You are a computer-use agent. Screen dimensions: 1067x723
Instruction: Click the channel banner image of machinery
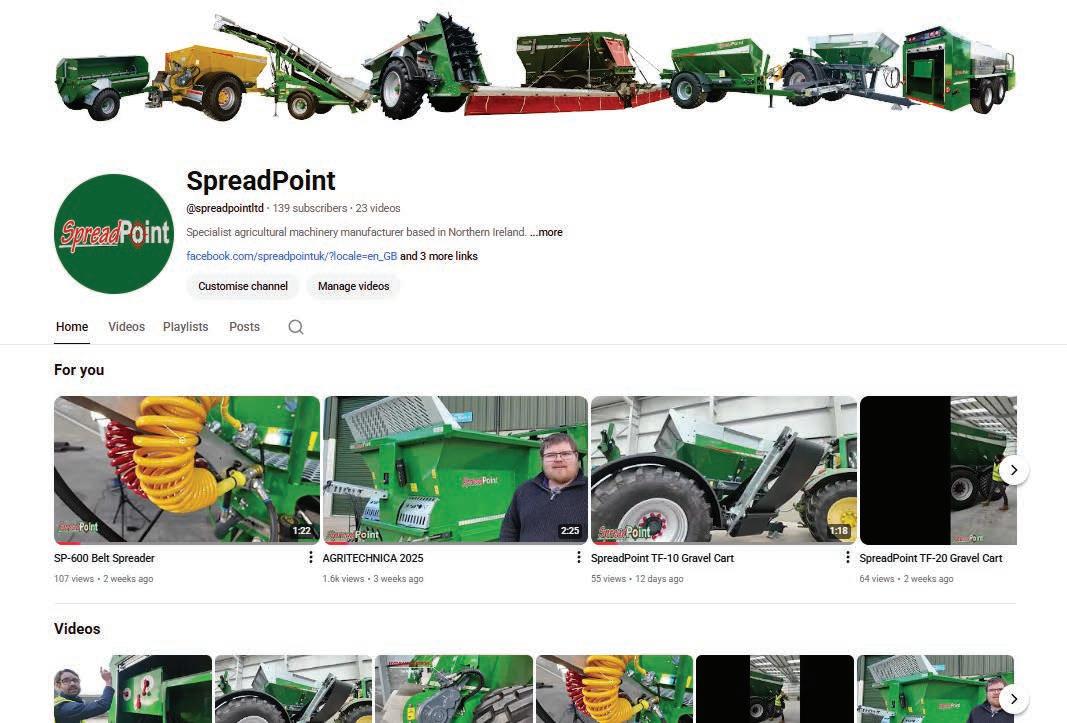click(x=535, y=66)
